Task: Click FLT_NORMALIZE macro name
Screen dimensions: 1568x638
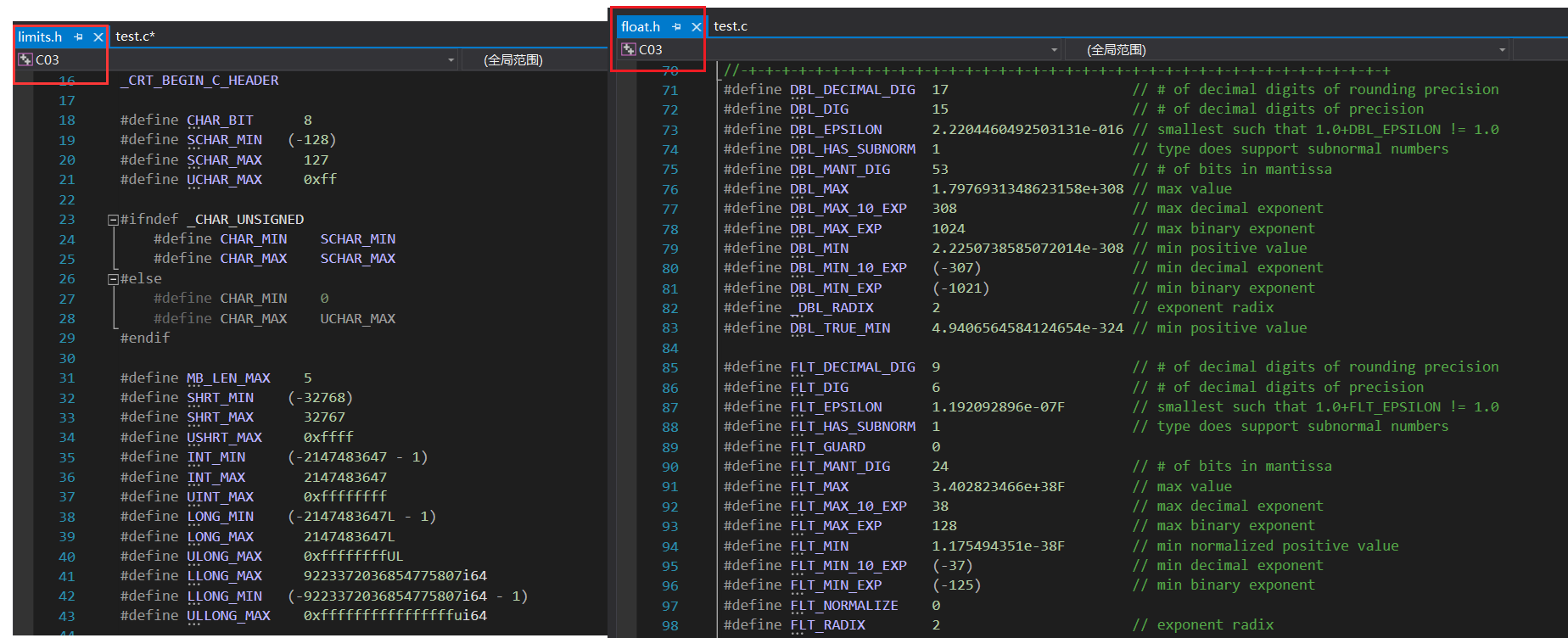Action: click(x=844, y=606)
